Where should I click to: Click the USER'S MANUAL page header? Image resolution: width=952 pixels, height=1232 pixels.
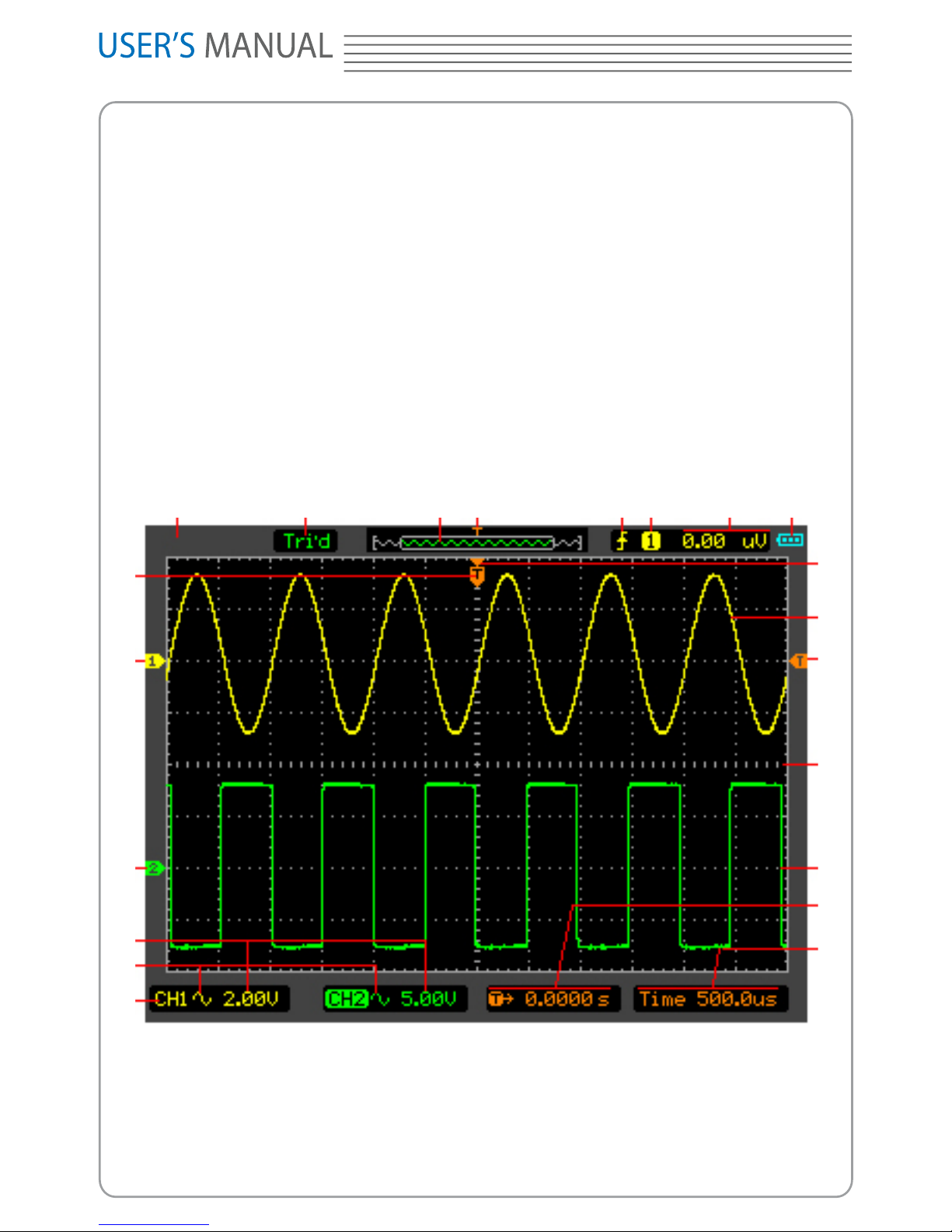(x=215, y=47)
